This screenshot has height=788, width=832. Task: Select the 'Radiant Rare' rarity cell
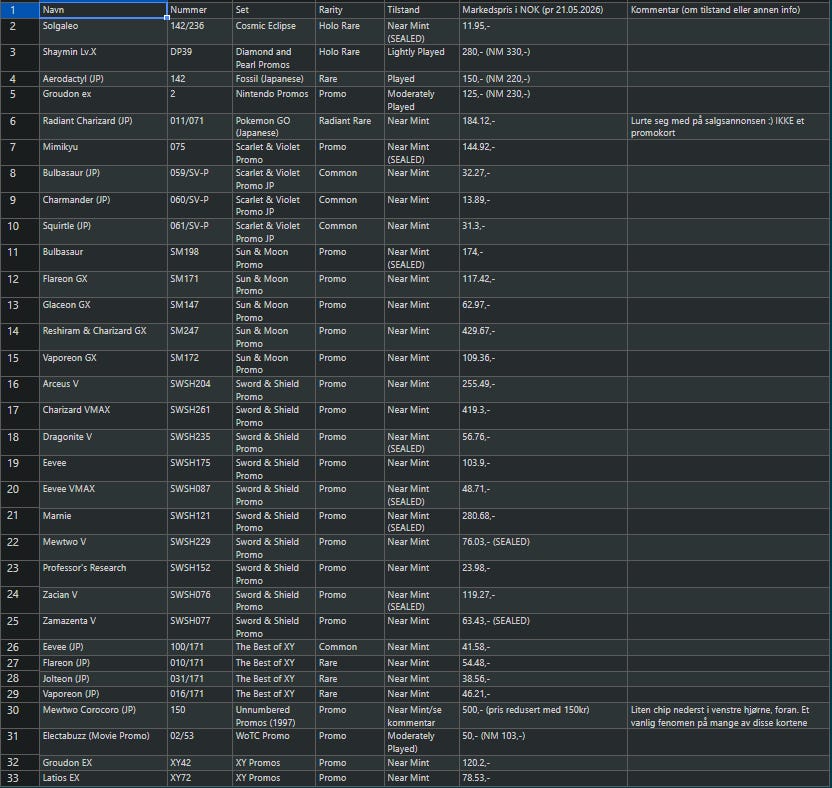click(x=350, y=126)
